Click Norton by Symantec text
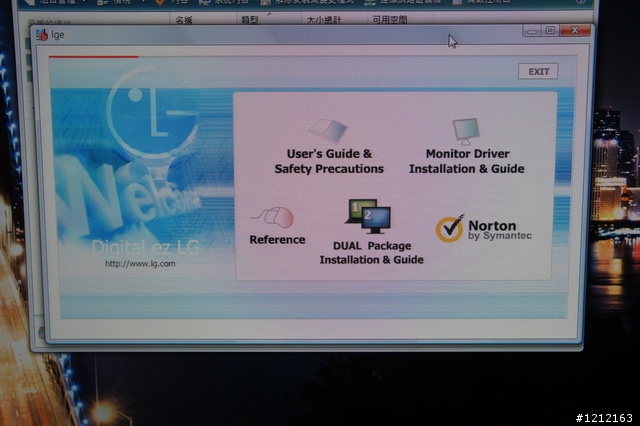The image size is (640, 426). tap(500, 230)
